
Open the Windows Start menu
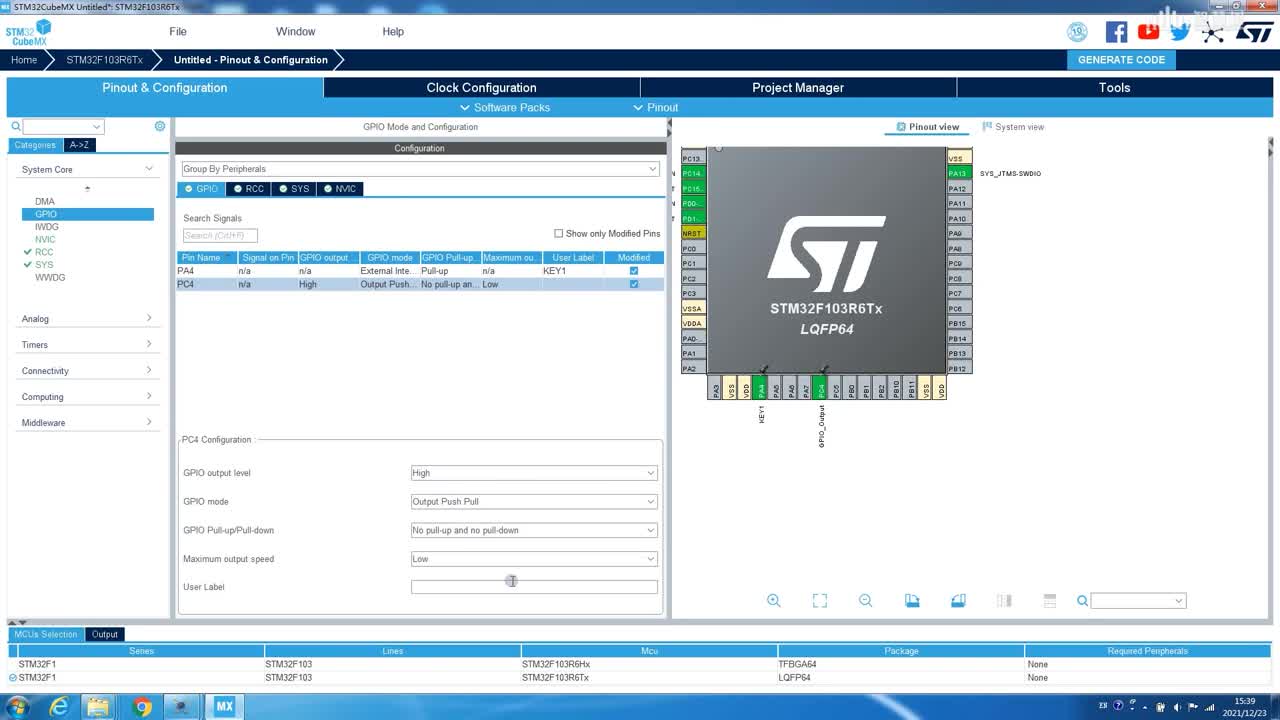coord(17,707)
